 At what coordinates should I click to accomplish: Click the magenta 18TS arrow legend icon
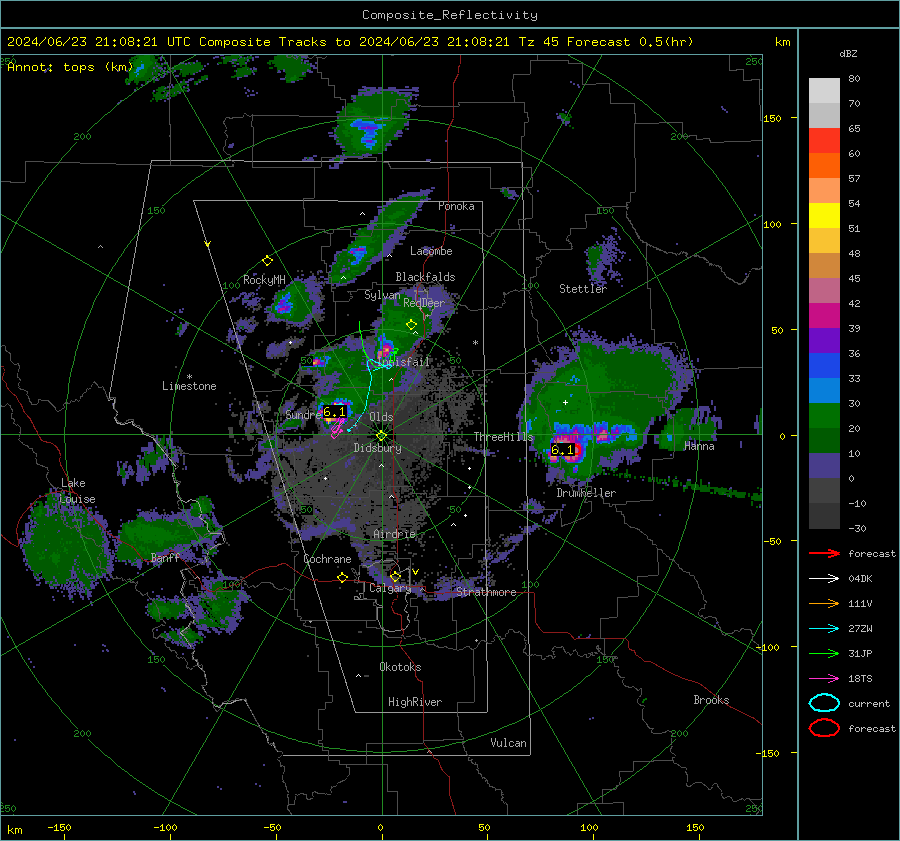[824, 679]
